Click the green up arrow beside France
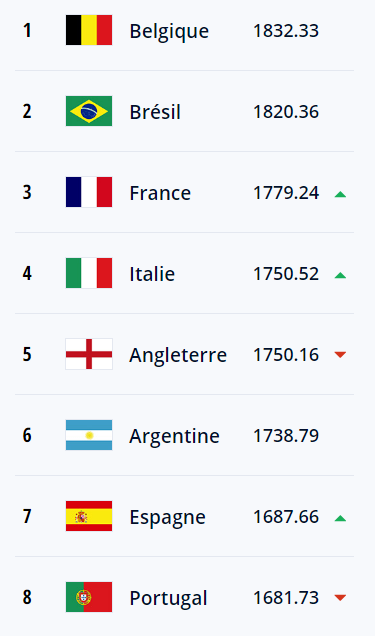This screenshot has height=636, width=375. coord(340,194)
